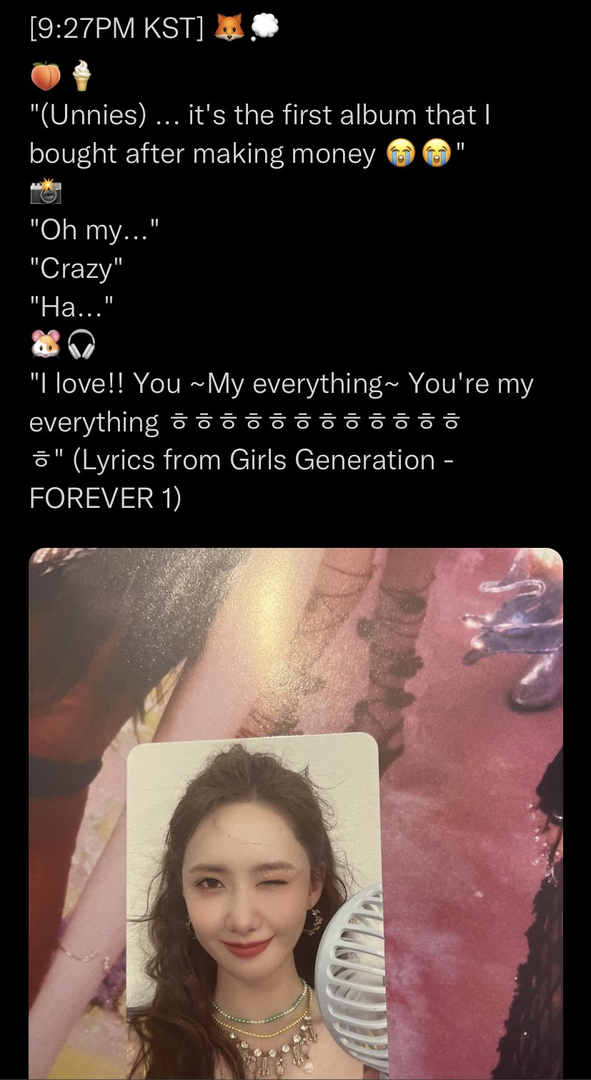
Task: Tap the "(Unnies) ..." quote line
Action: (x=260, y=135)
